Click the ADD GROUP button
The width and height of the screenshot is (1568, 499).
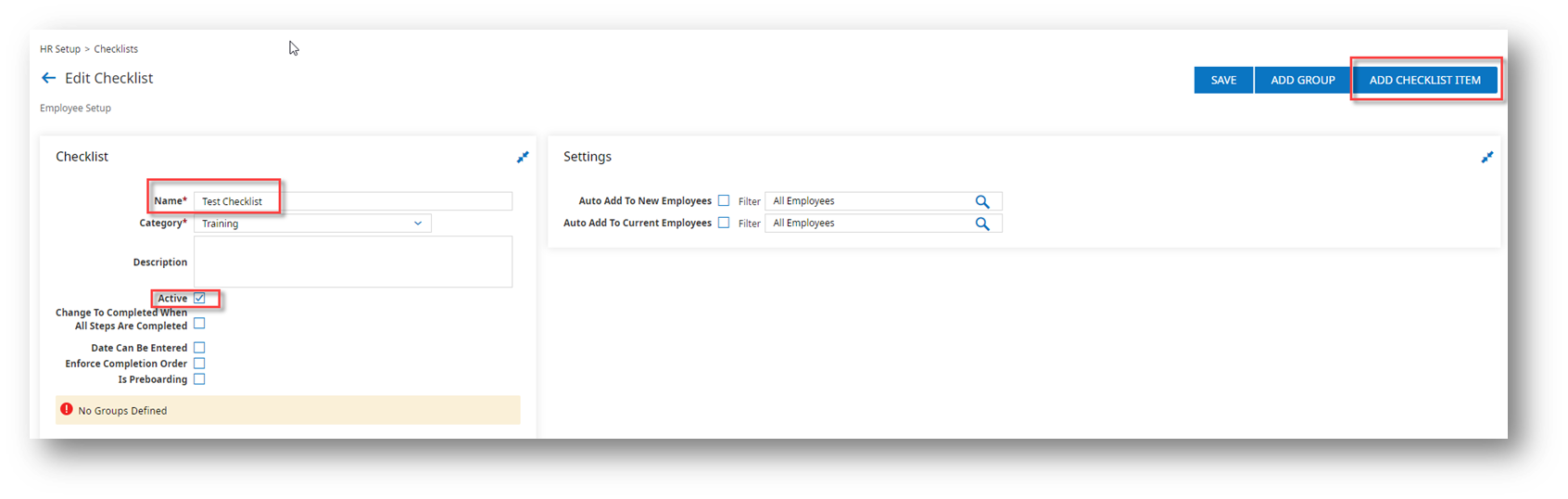coord(1303,80)
